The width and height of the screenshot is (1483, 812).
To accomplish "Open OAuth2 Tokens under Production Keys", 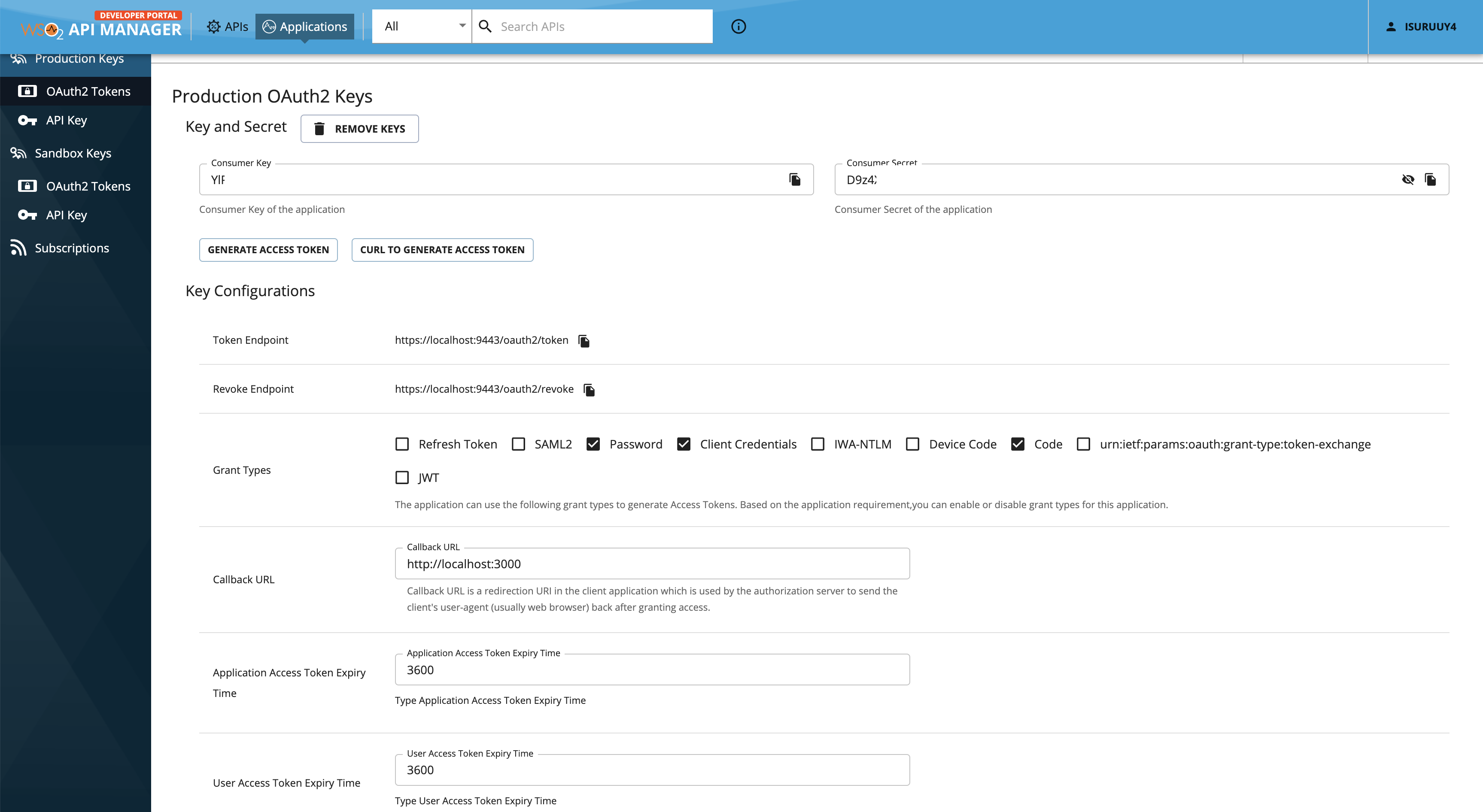I will pos(76,91).
